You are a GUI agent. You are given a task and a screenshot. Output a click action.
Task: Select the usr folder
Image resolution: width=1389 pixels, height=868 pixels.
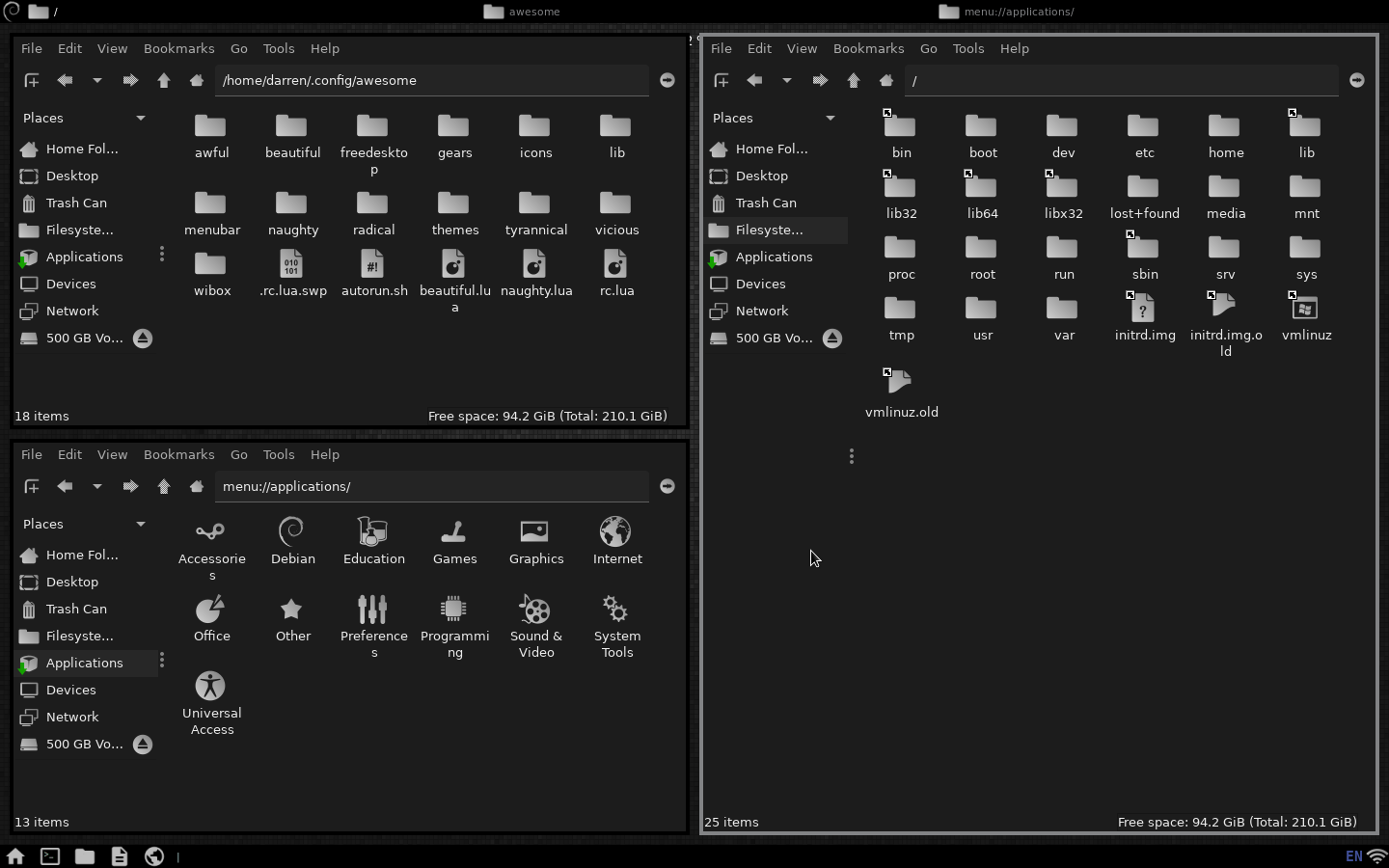[x=983, y=317]
